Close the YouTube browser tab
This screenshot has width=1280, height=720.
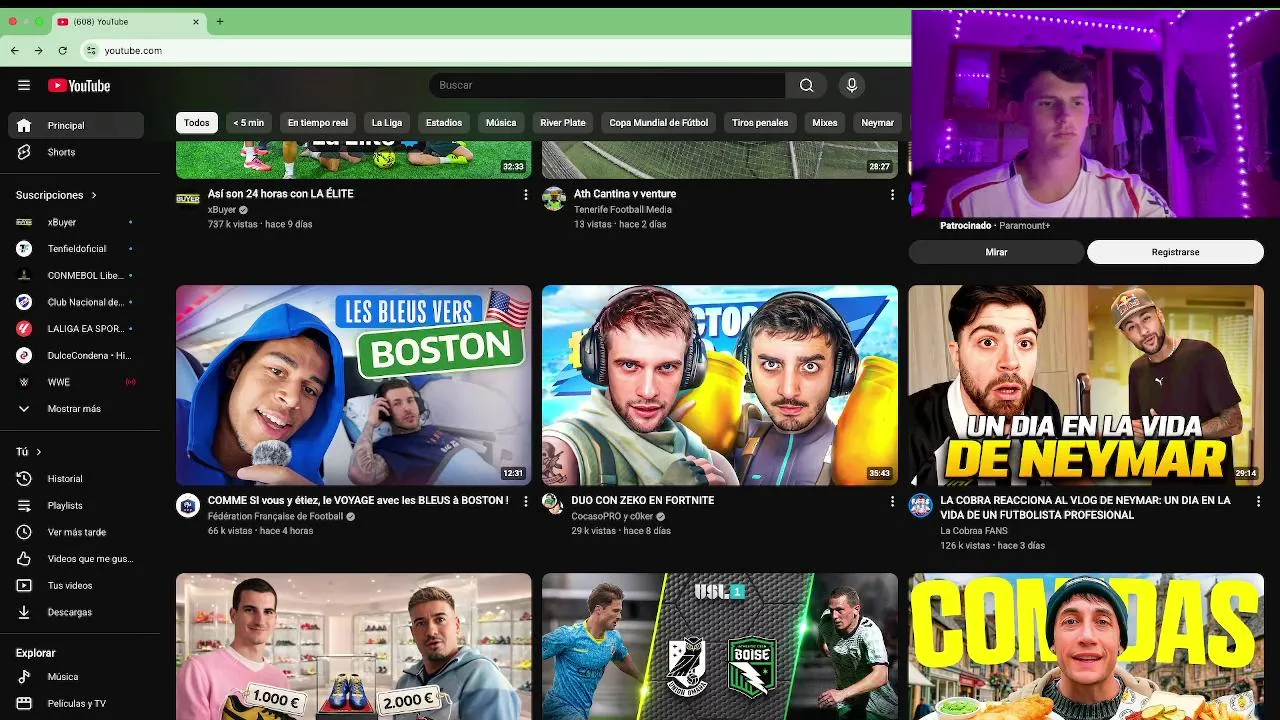point(196,21)
